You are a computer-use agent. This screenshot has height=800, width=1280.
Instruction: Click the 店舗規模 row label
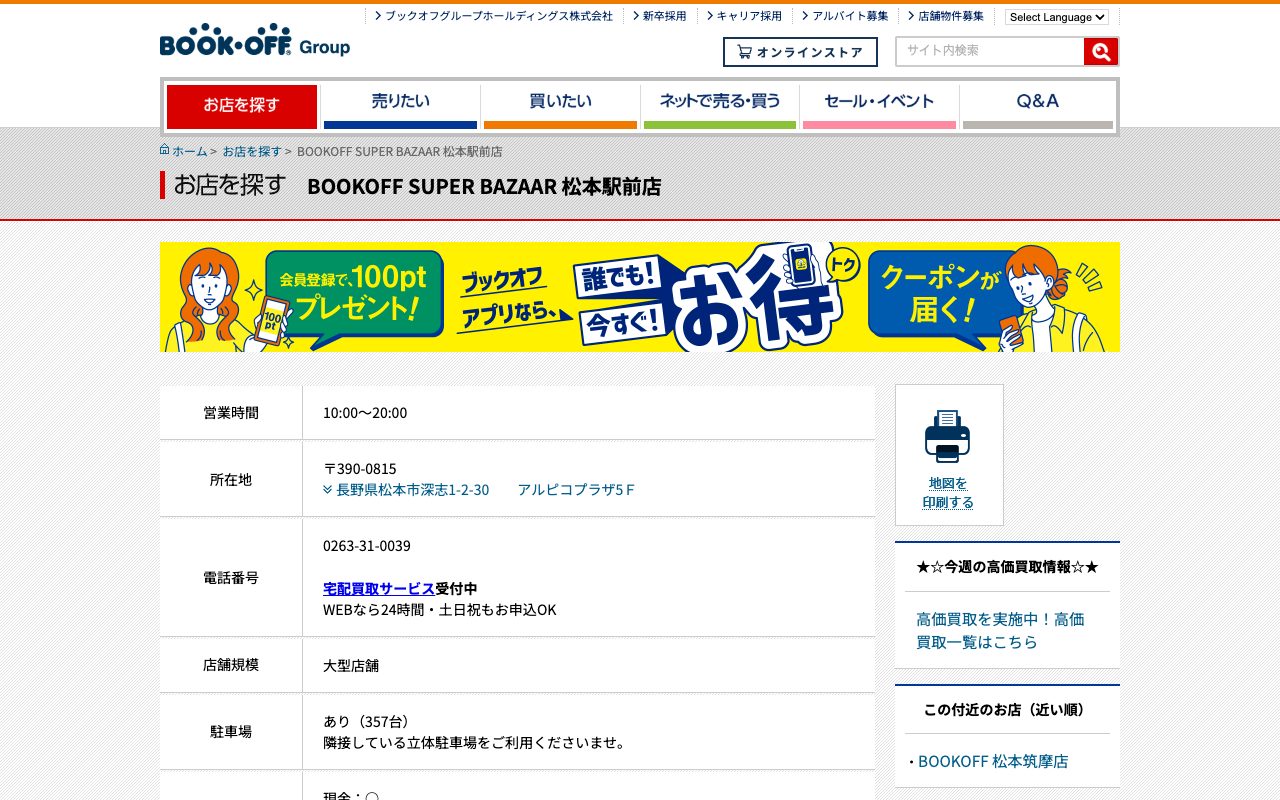(x=231, y=665)
